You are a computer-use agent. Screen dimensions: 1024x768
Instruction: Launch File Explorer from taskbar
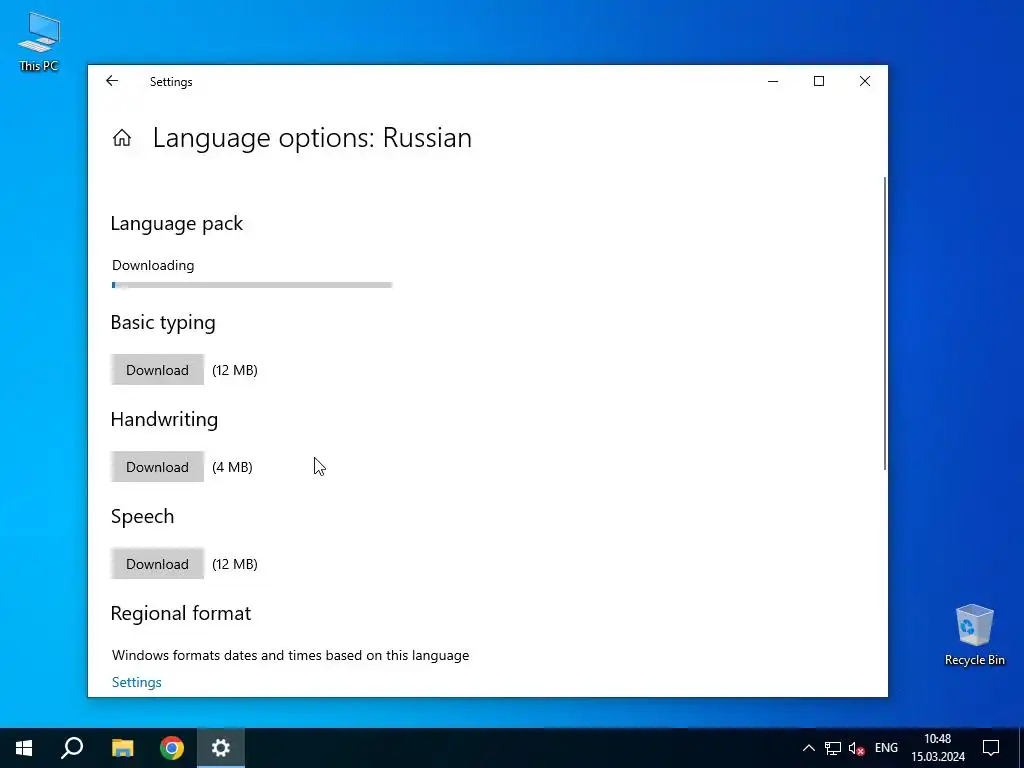coord(122,748)
